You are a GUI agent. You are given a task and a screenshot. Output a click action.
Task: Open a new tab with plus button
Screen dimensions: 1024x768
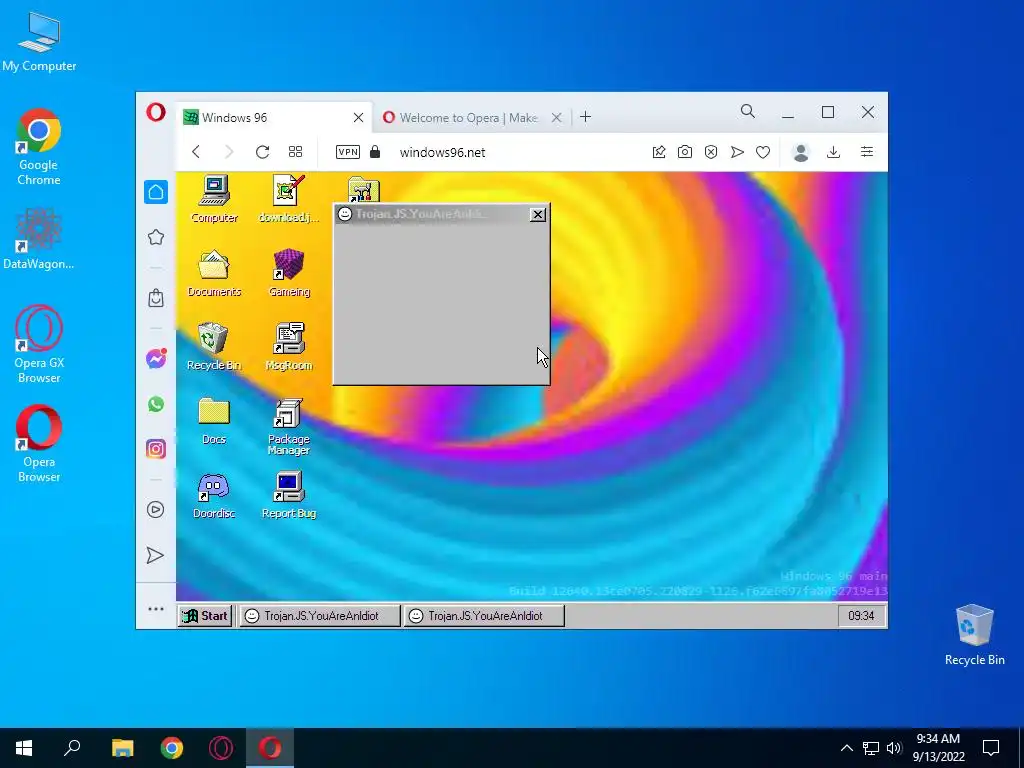586,117
